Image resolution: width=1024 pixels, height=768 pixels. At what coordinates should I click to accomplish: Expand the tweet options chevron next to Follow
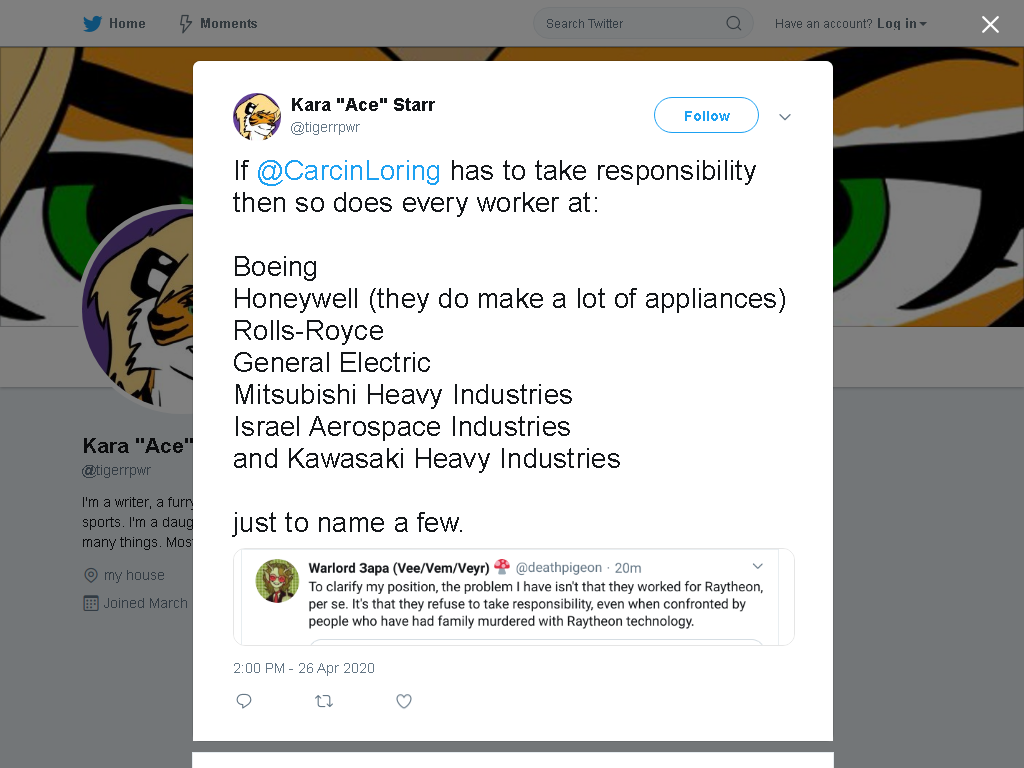(785, 117)
